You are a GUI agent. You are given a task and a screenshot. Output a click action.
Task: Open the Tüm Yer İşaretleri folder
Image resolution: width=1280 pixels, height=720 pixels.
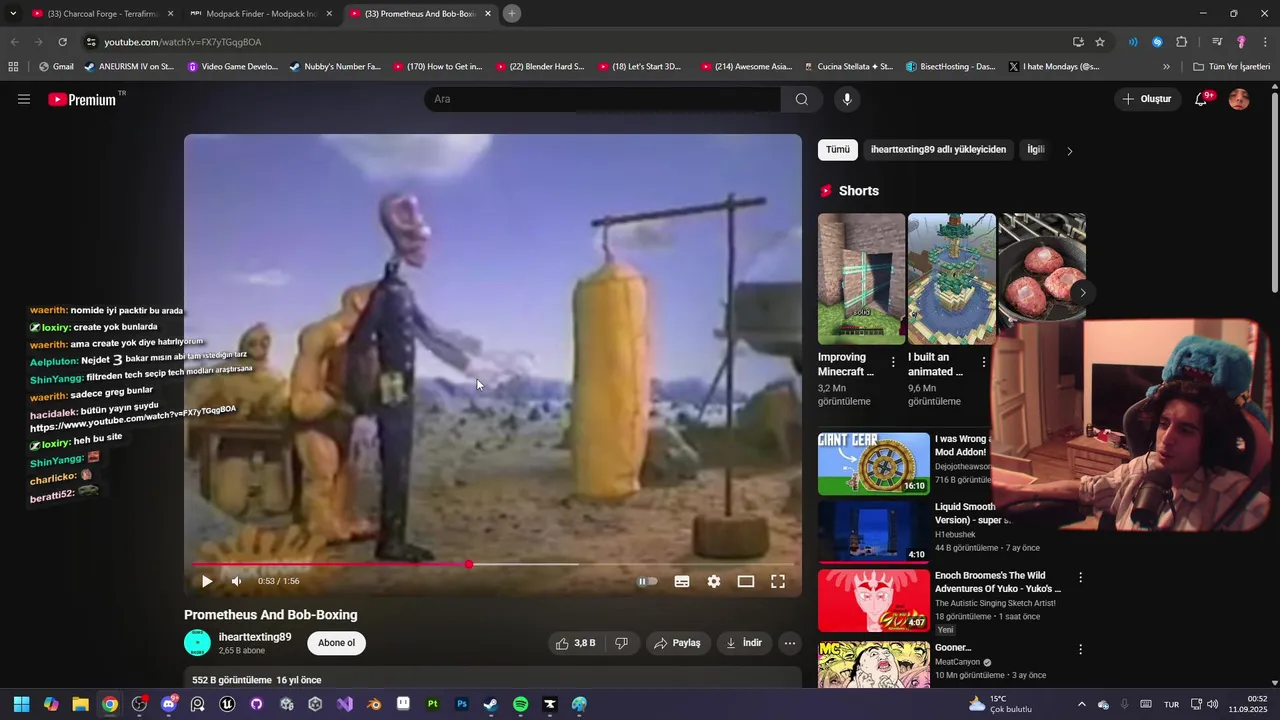tap(1231, 67)
